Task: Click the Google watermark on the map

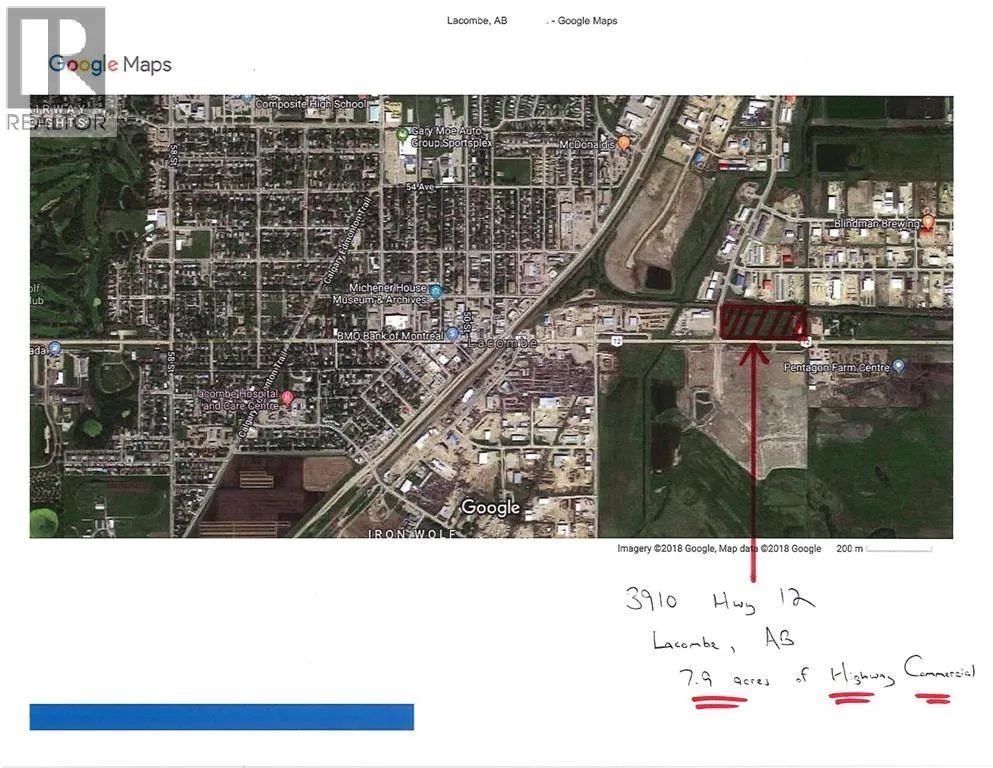Action: coord(490,508)
